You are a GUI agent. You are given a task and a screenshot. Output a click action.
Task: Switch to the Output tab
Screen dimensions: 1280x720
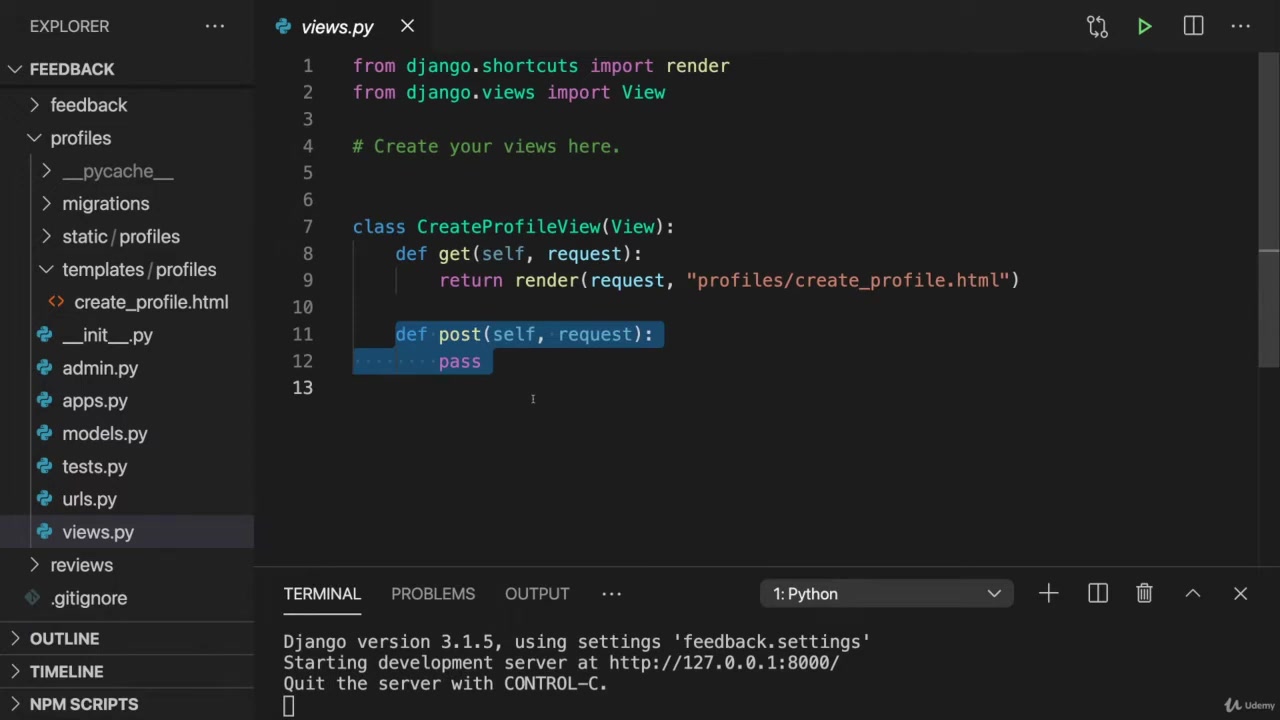[536, 594]
